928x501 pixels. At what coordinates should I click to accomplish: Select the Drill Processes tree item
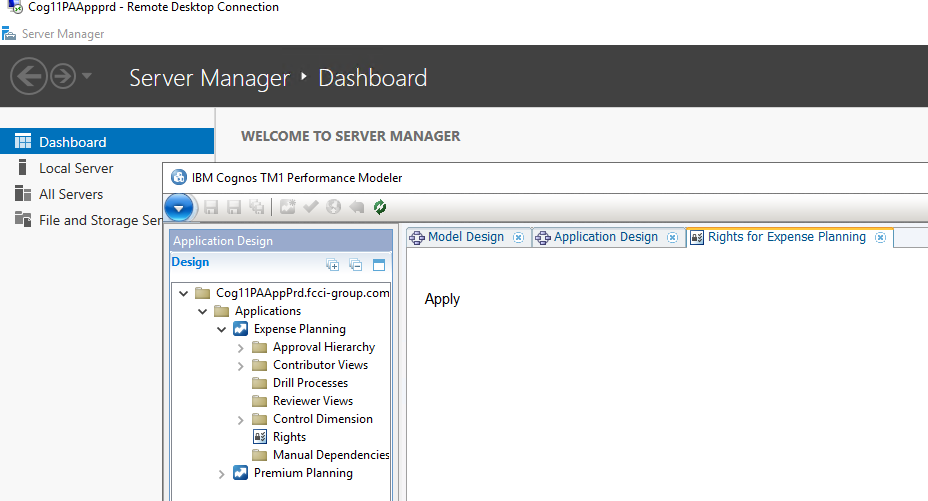310,383
